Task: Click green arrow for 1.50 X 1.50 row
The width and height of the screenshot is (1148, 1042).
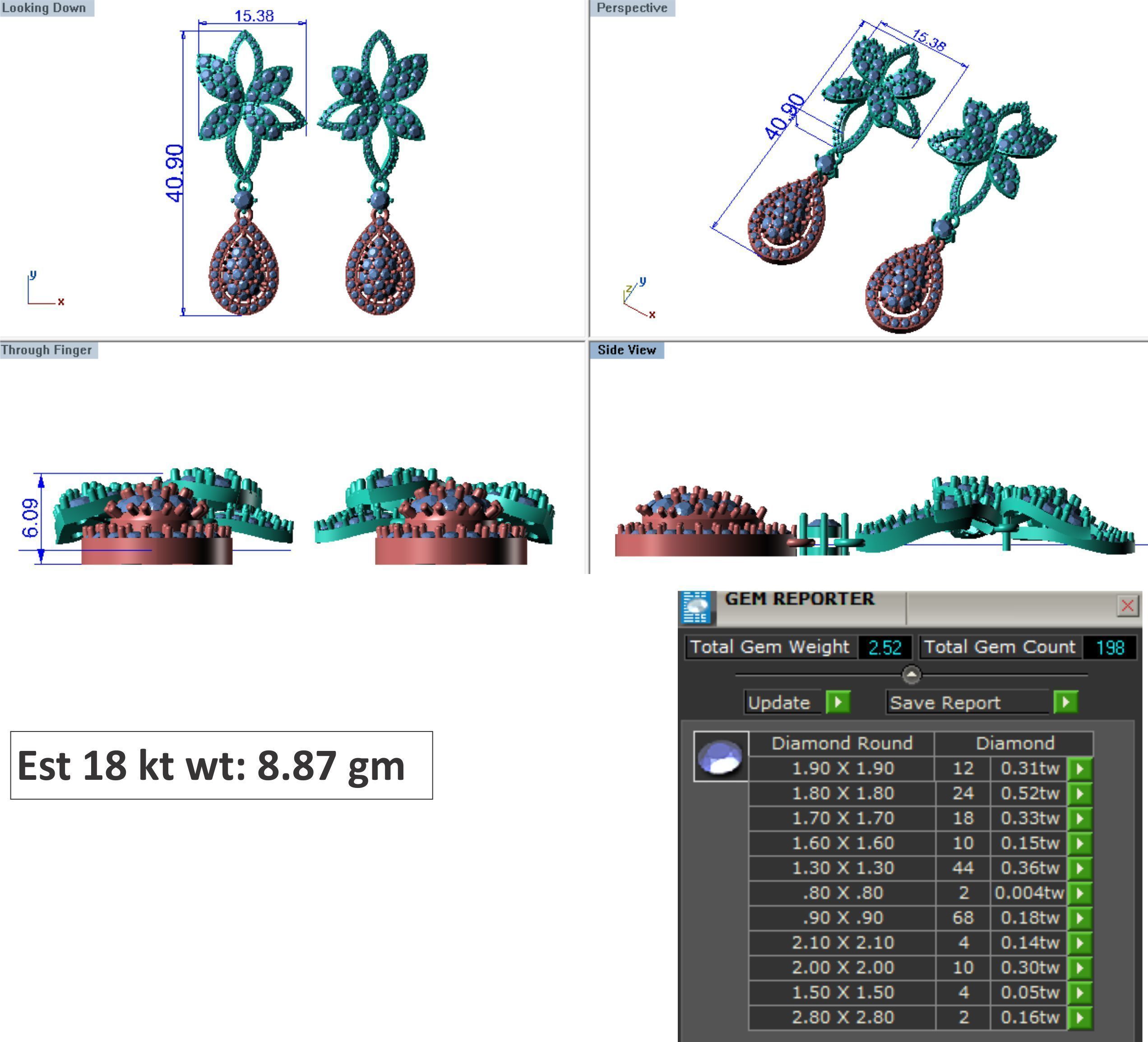Action: click(1080, 992)
